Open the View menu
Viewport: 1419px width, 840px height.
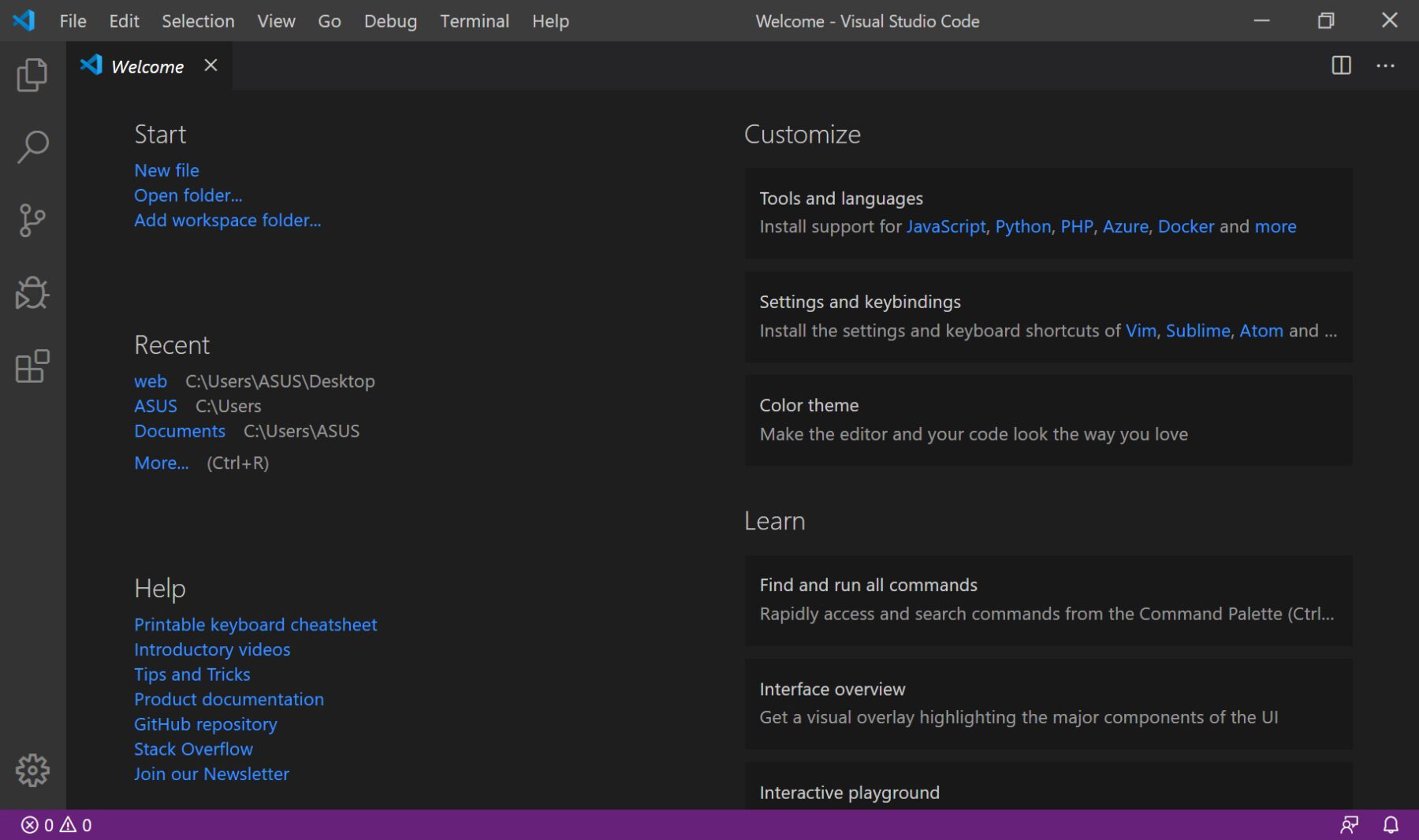coord(276,21)
